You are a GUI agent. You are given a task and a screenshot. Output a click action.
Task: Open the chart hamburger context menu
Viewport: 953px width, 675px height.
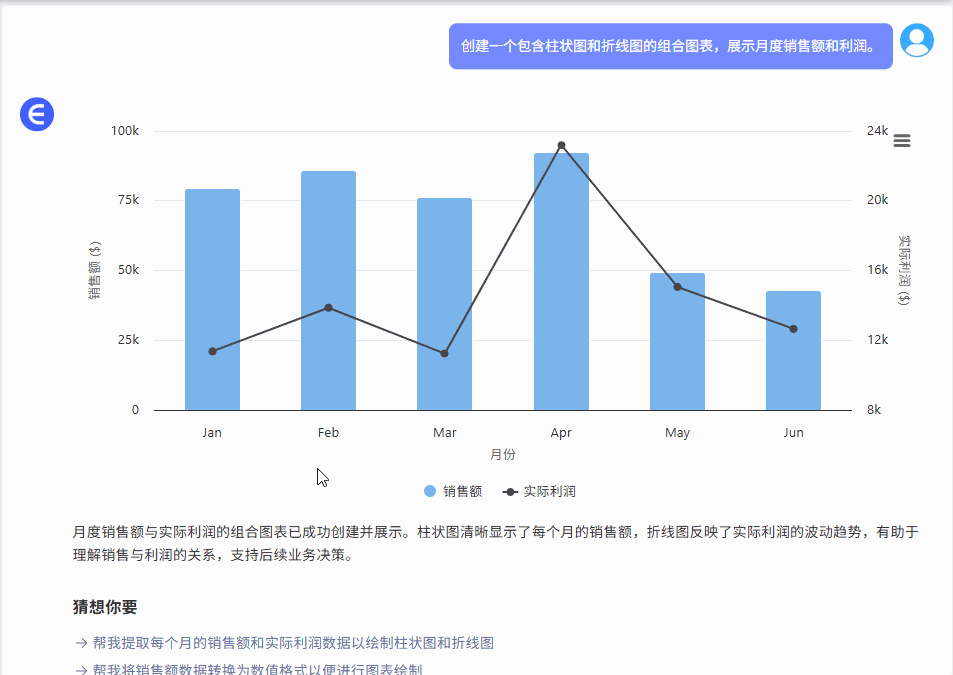coord(902,141)
